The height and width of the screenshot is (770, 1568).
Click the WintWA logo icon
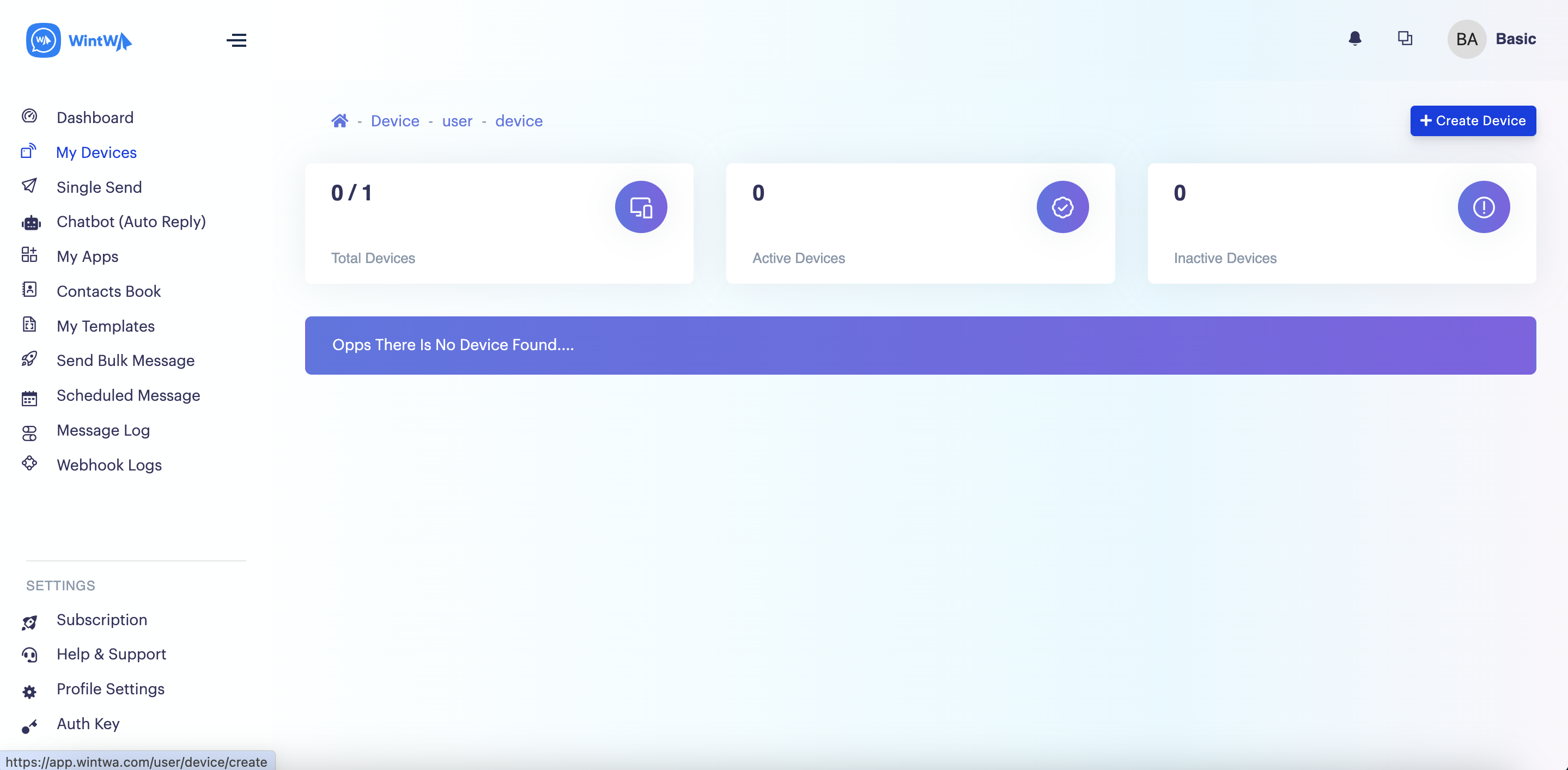point(43,40)
